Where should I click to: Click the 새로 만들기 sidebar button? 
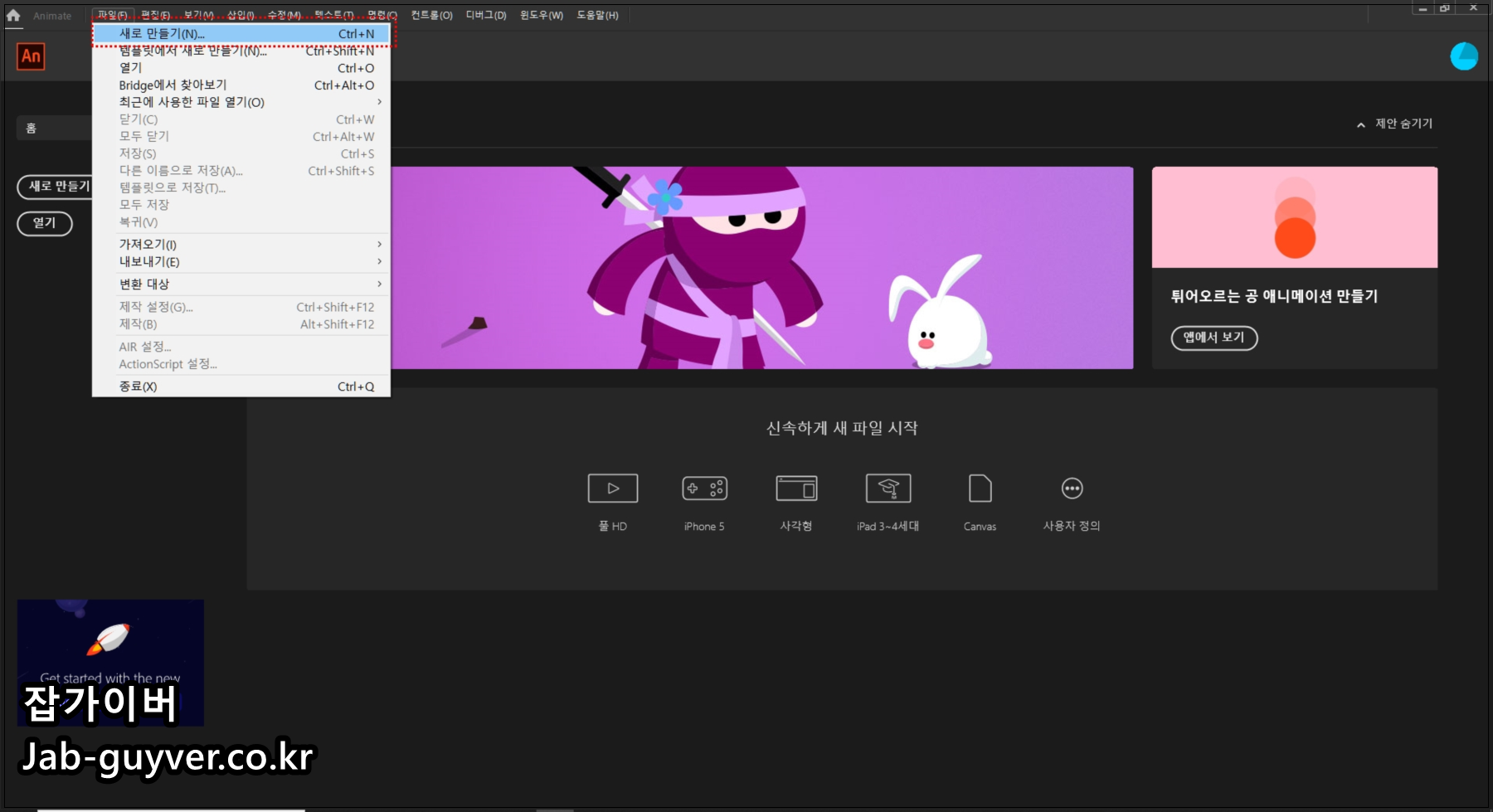point(55,187)
